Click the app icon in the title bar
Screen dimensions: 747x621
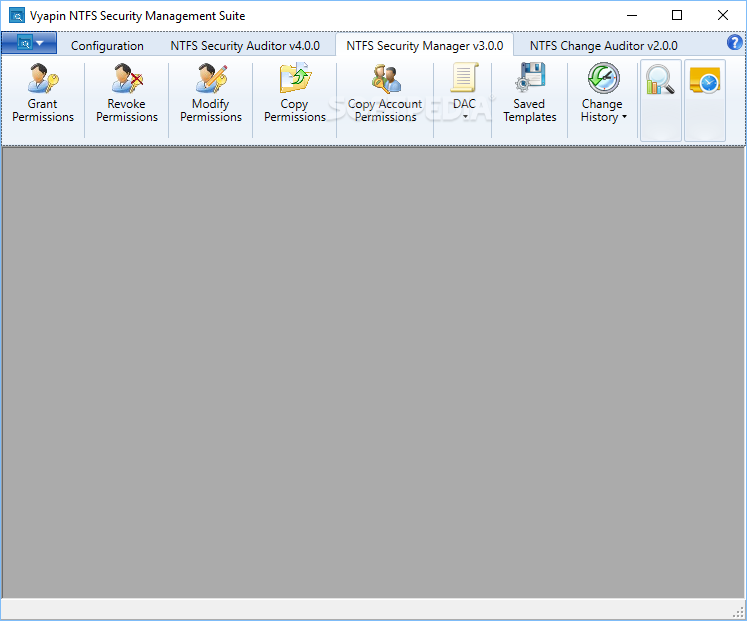coord(17,16)
